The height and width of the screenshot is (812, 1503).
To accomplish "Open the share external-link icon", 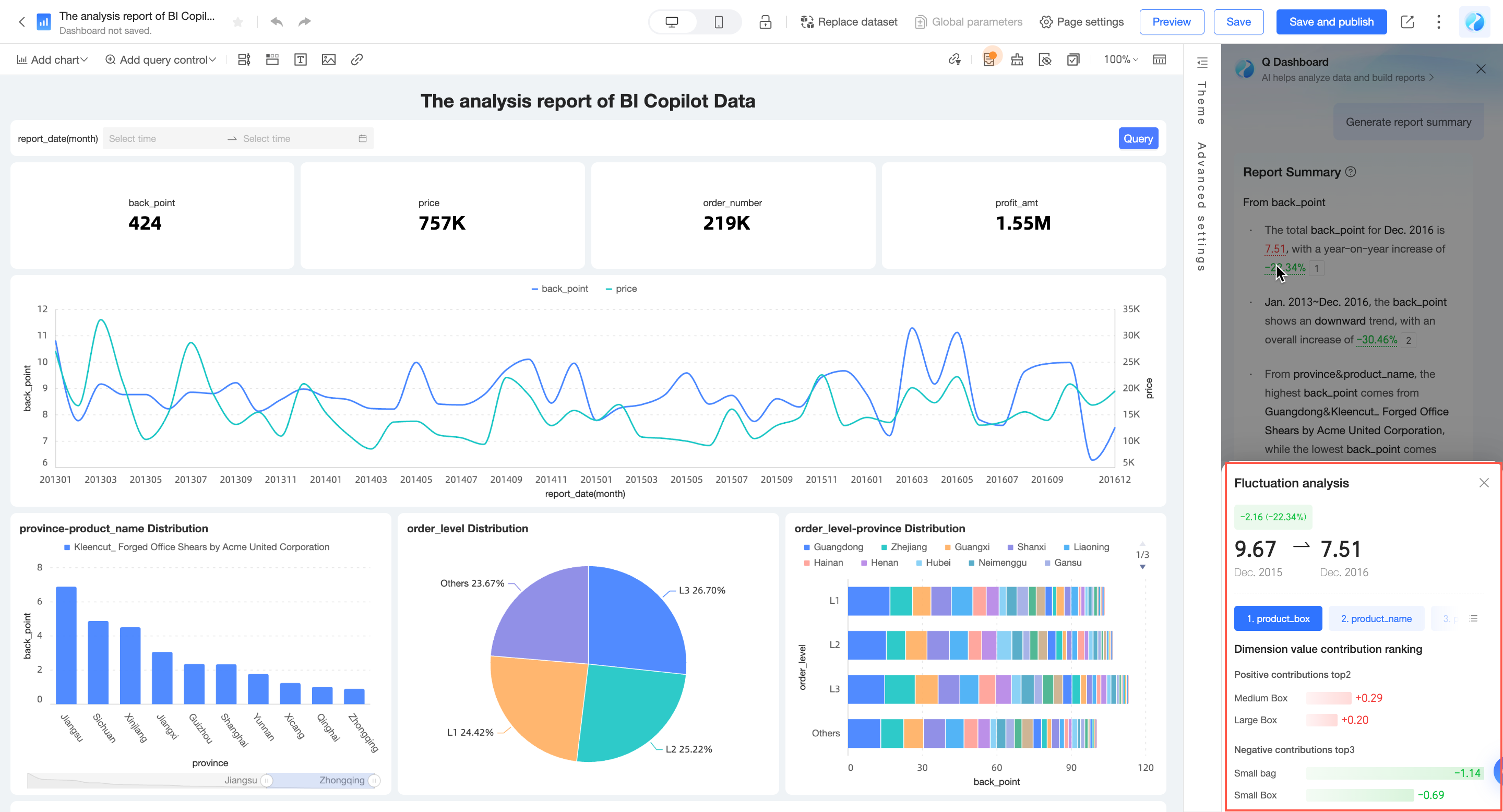I will coord(1407,22).
